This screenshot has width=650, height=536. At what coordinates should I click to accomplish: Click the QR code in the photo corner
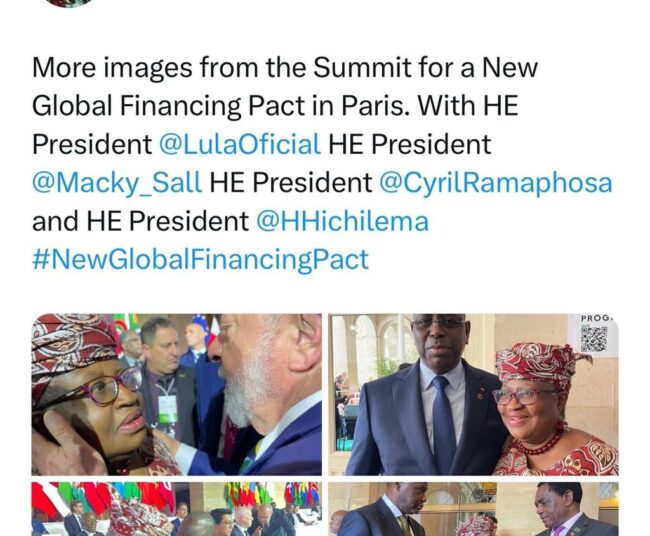[x=594, y=339]
